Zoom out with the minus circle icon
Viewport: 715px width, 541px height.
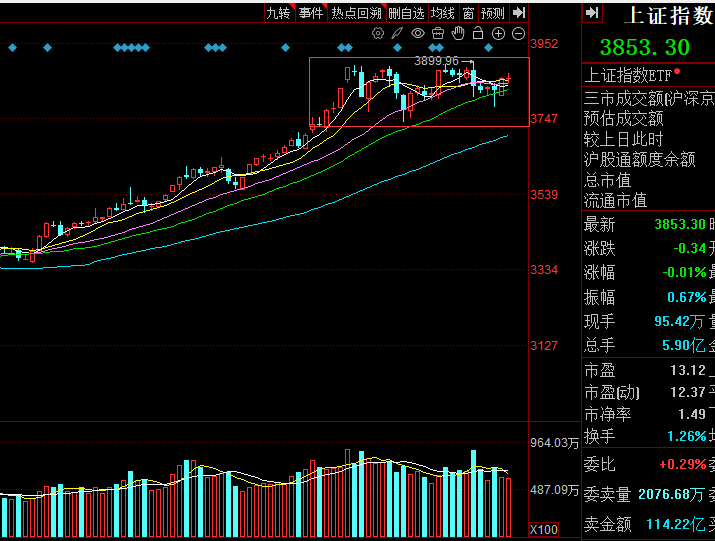pyautogui.click(x=518, y=33)
